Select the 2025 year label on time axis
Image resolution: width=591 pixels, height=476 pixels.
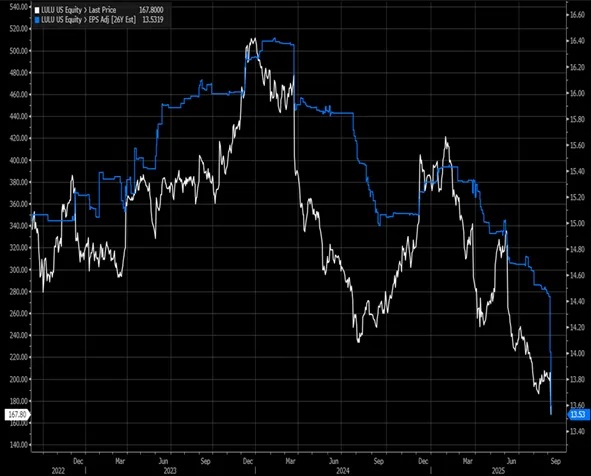coord(499,471)
